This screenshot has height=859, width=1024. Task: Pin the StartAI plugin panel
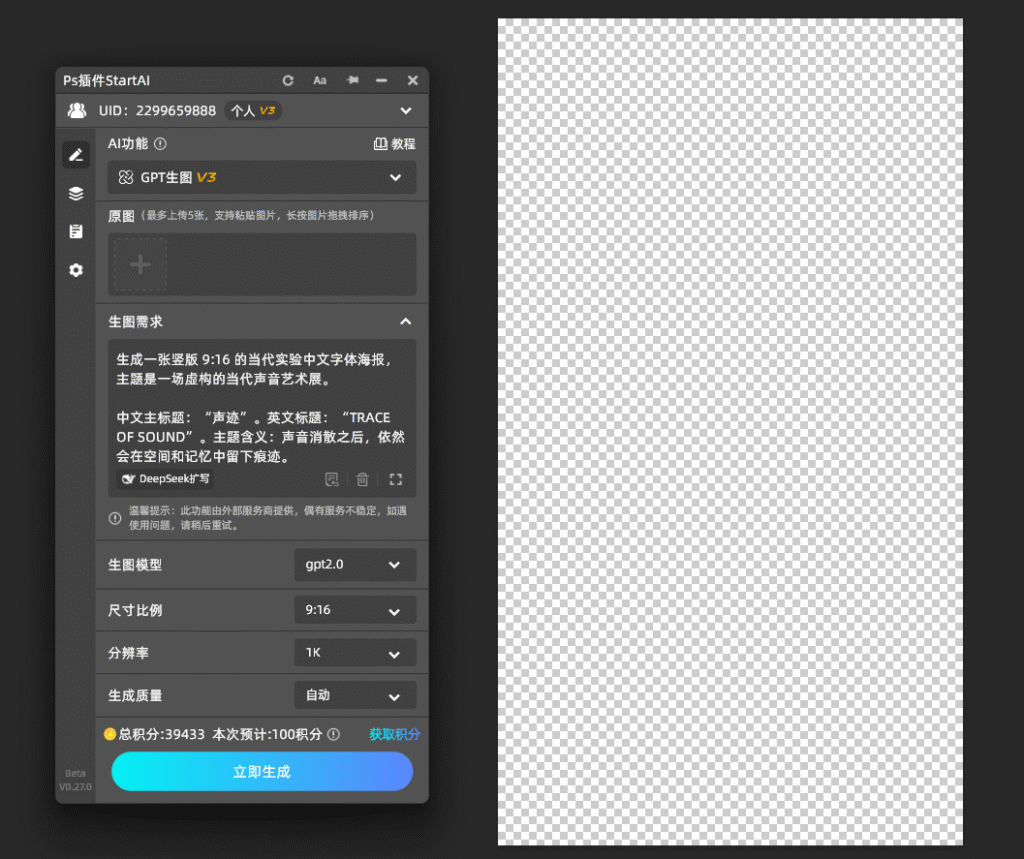[353, 80]
